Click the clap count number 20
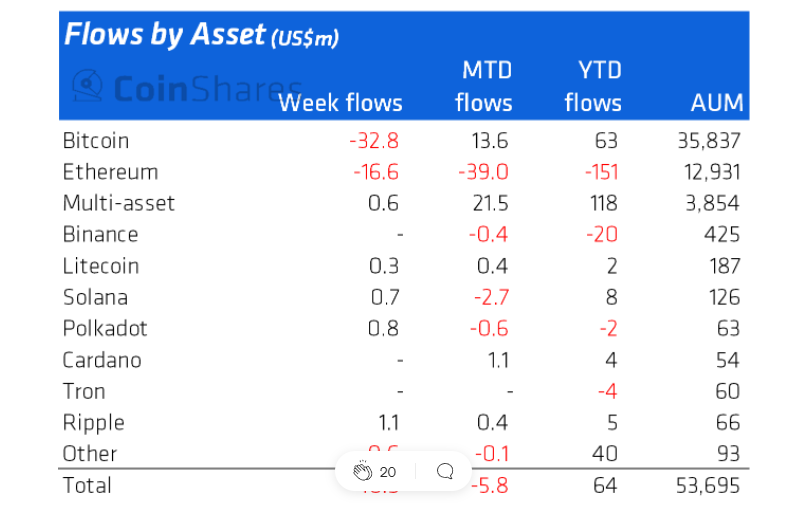The height and width of the screenshot is (507, 803). tap(388, 471)
